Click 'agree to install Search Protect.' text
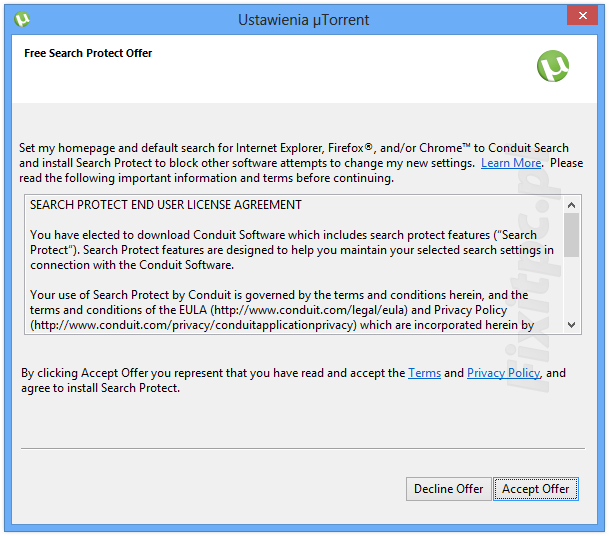Image resolution: width=610 pixels, height=536 pixels. coord(100,388)
